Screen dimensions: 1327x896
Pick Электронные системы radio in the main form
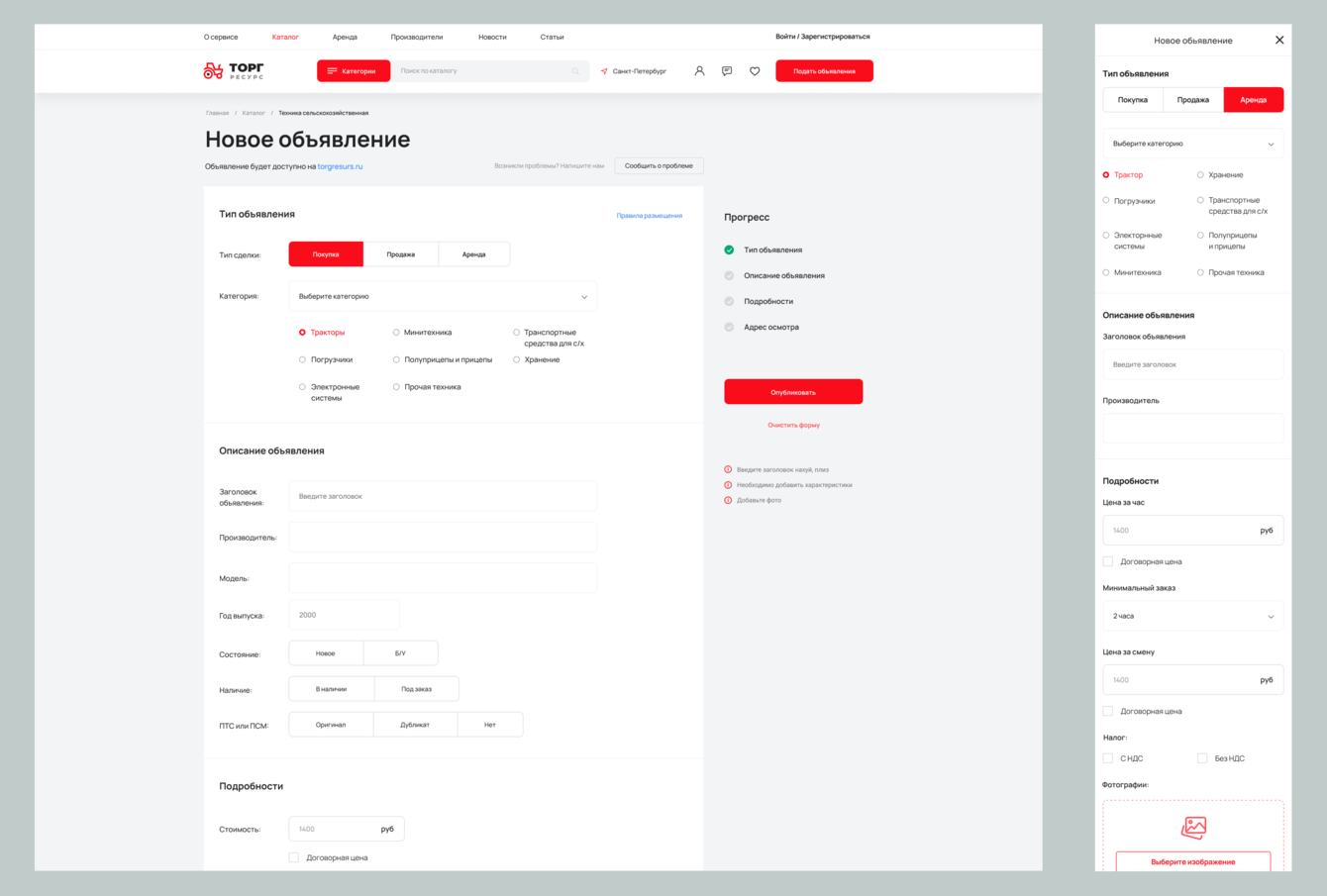(x=302, y=387)
